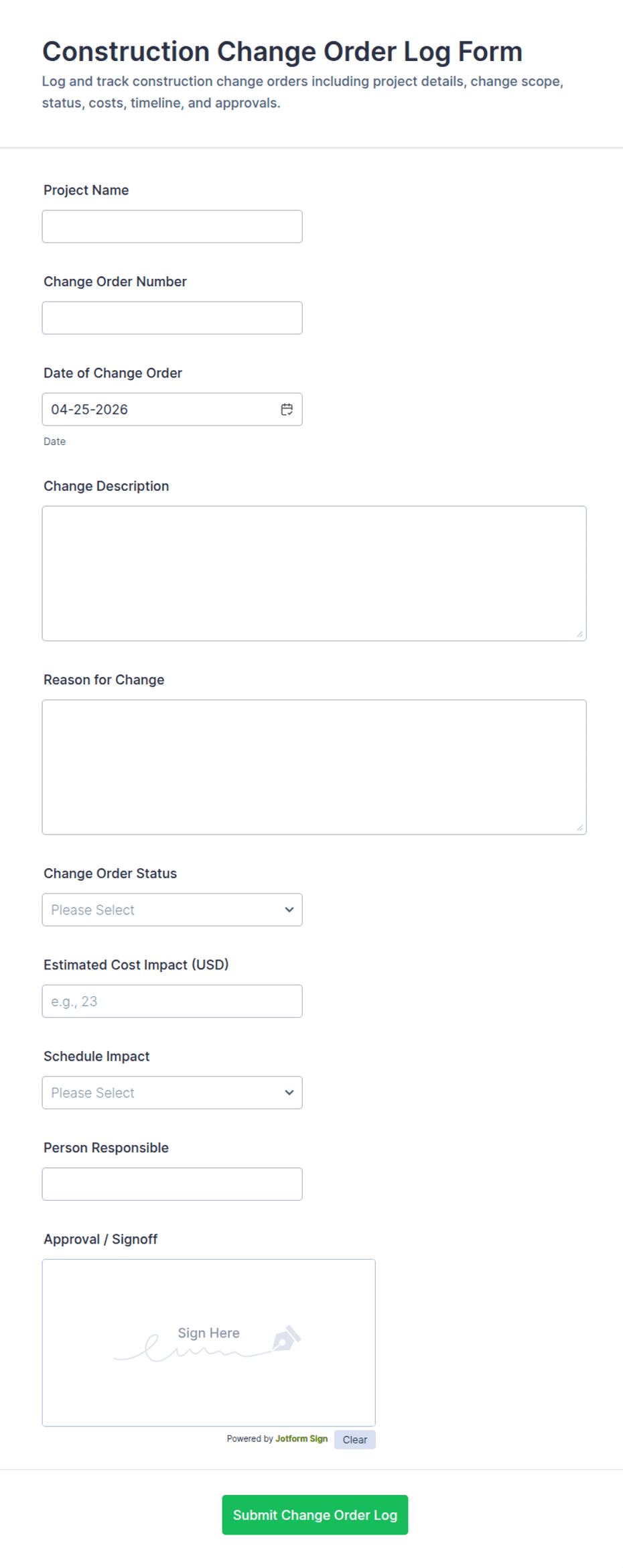The image size is (623, 1568).
Task: Grab the Change Description resize handle
Action: click(579, 634)
